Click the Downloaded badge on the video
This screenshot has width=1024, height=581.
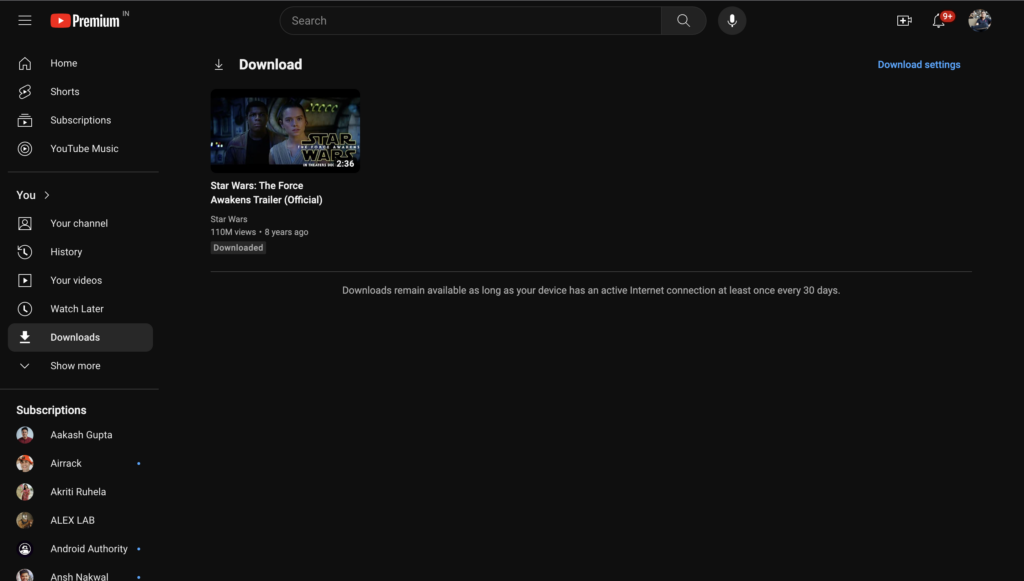[x=237, y=247]
